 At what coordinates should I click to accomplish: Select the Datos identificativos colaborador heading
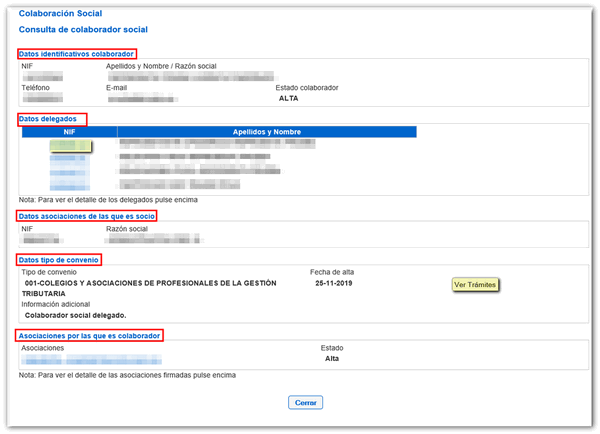[77, 53]
